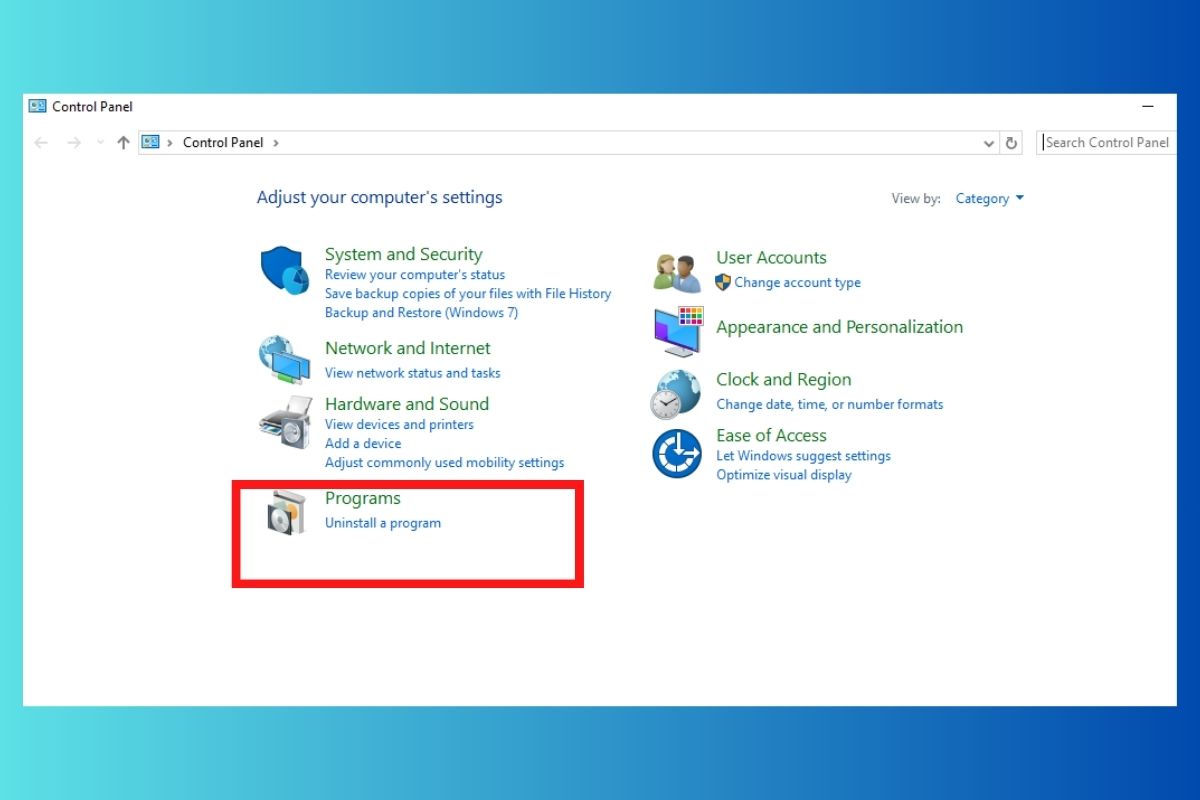Click the Ease of Access icon

pos(677,454)
